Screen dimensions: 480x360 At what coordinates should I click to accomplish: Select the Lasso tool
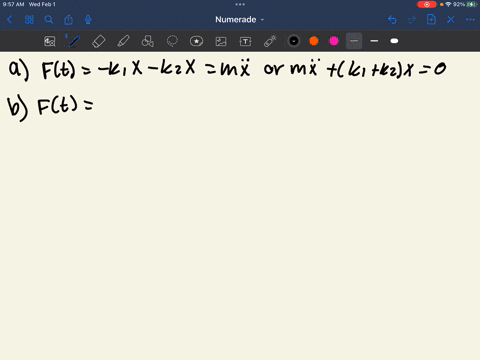point(172,41)
